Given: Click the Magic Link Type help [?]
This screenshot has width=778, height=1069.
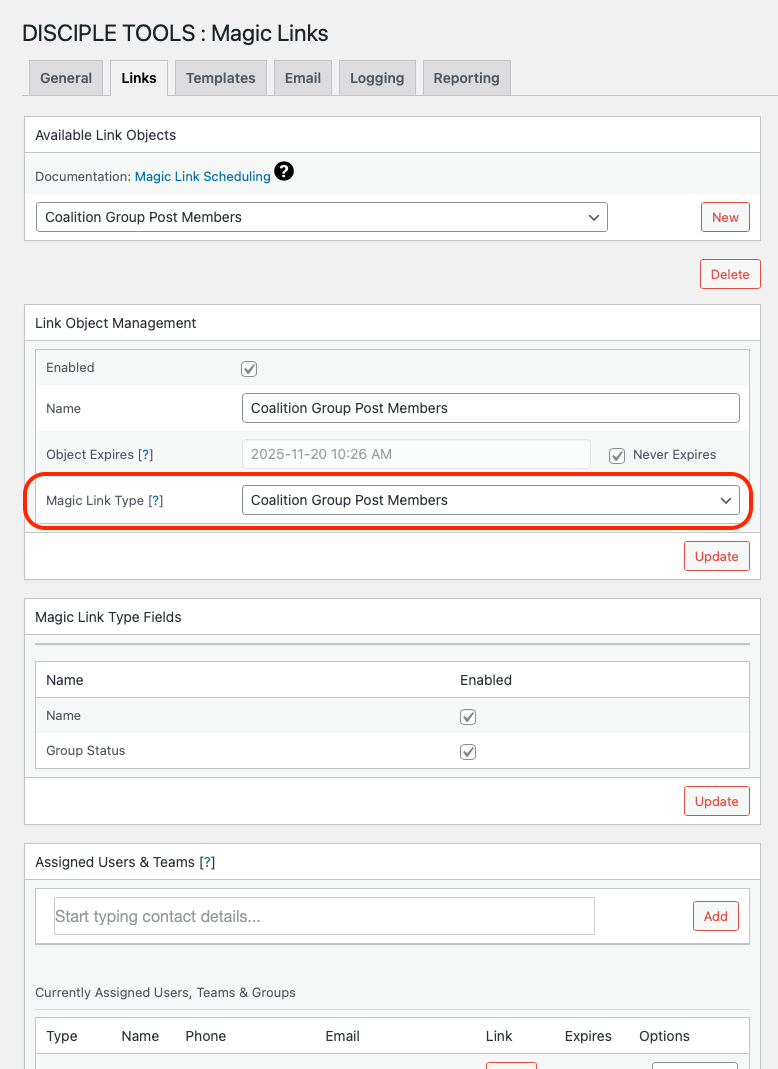Looking at the screenshot, I should 155,500.
